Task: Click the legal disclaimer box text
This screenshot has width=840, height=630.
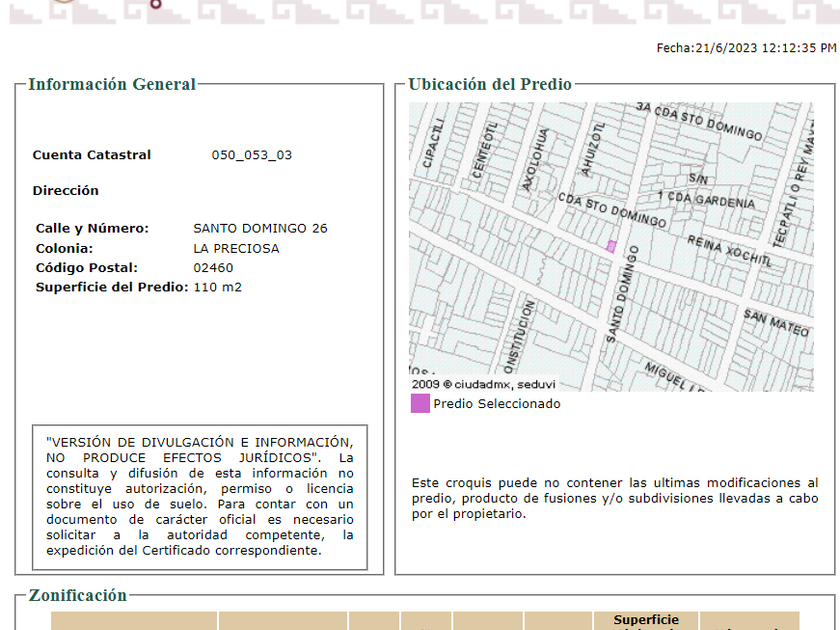Action: 200,496
